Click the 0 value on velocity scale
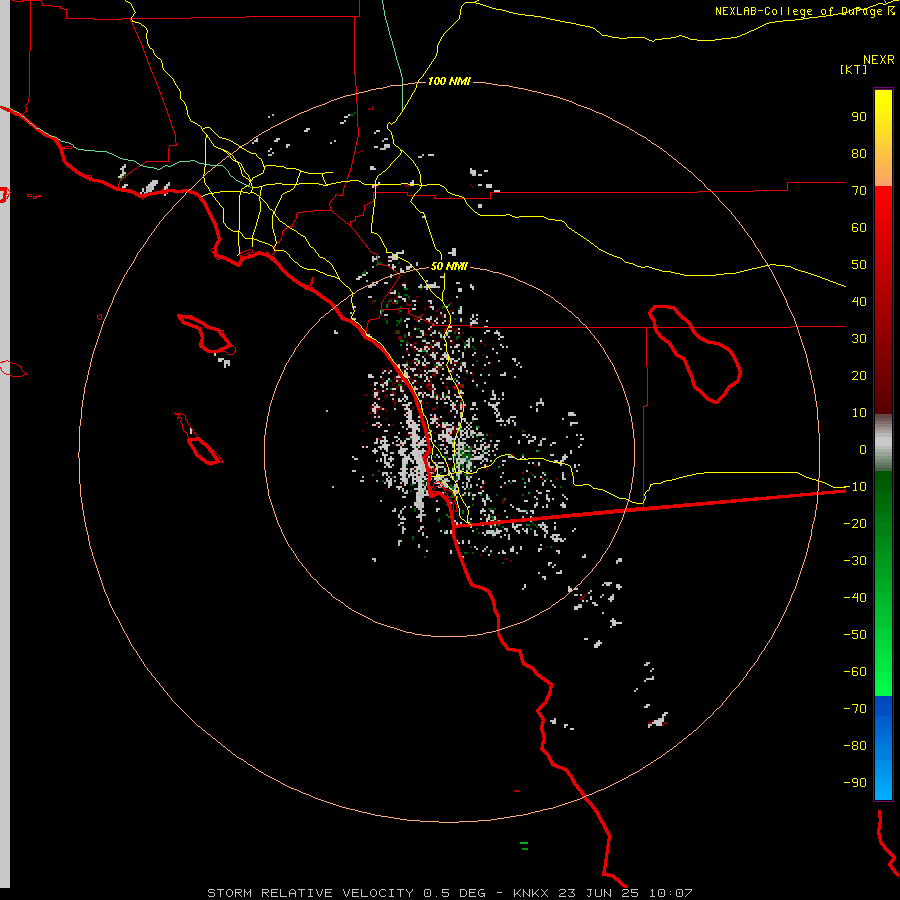The width and height of the screenshot is (900, 900). click(863, 450)
